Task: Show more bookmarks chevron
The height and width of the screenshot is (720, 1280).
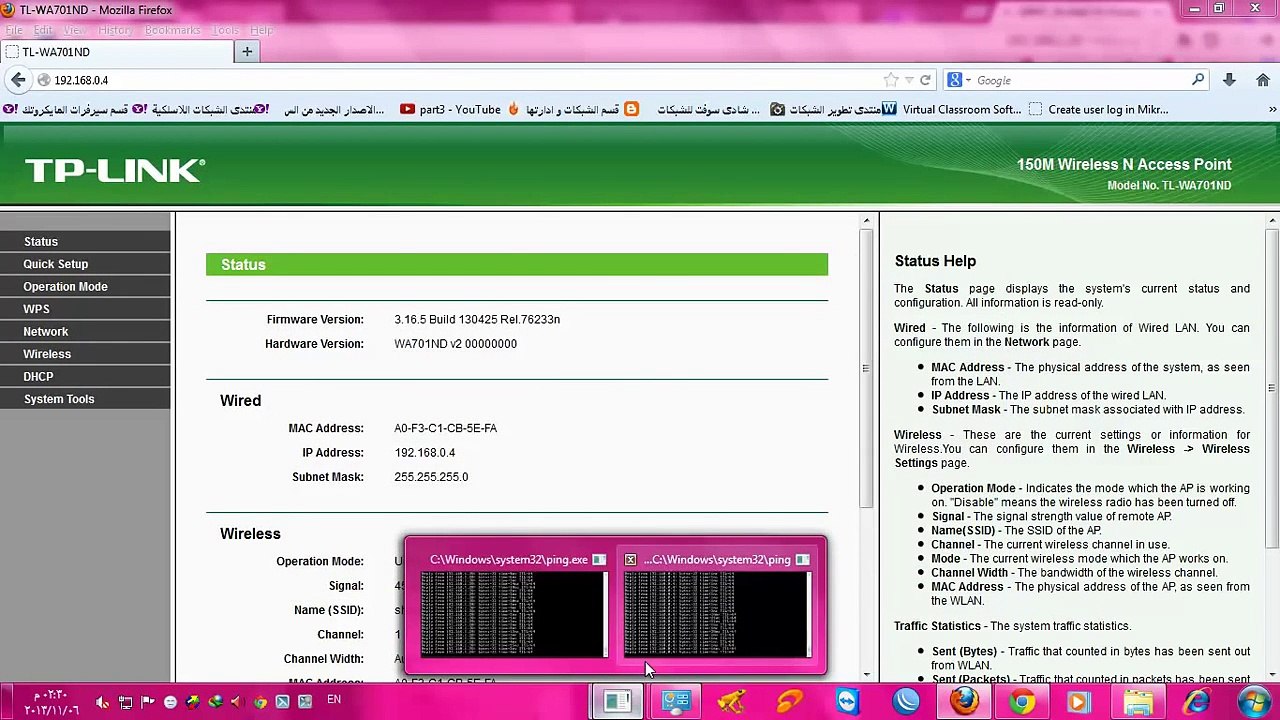Action: coord(1272,110)
